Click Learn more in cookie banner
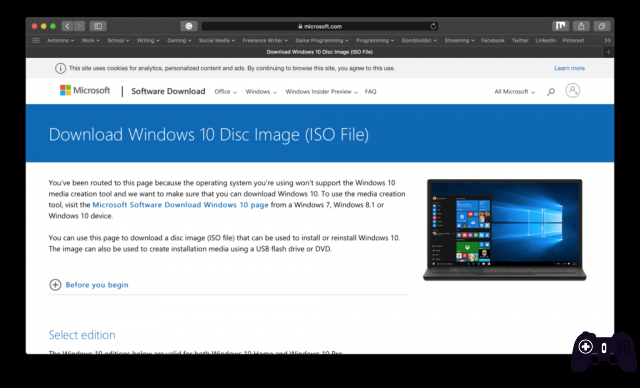640x388 pixels. 569,68
